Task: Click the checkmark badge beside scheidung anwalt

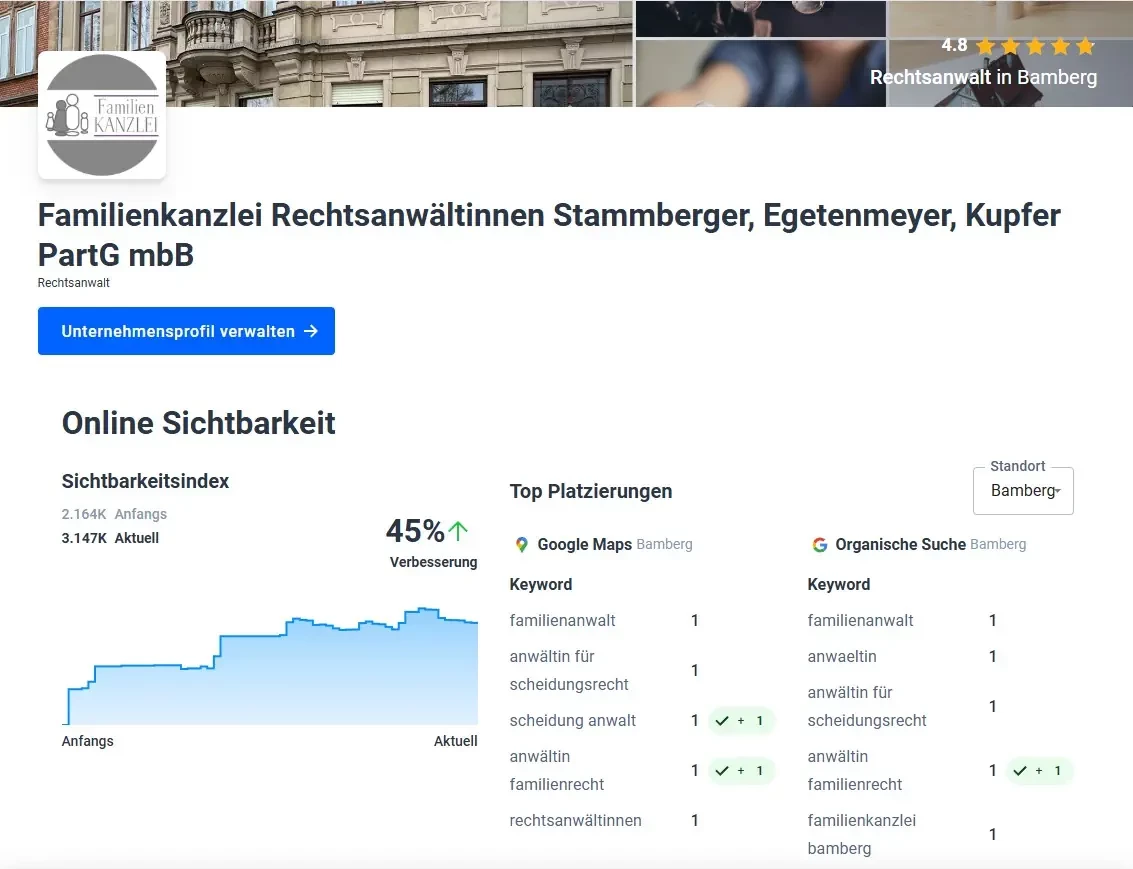Action: (741, 721)
